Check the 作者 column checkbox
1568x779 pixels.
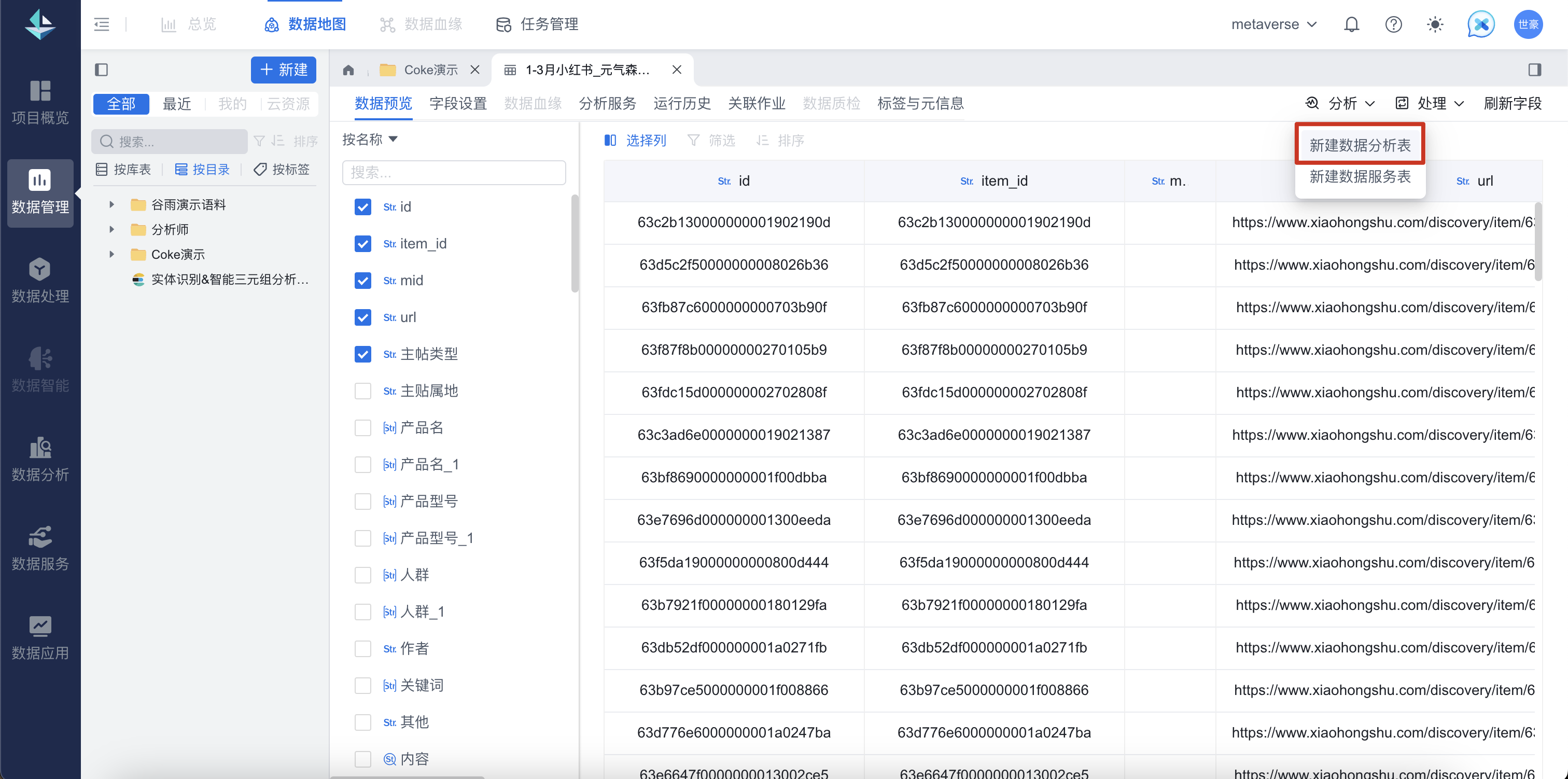pyautogui.click(x=363, y=649)
